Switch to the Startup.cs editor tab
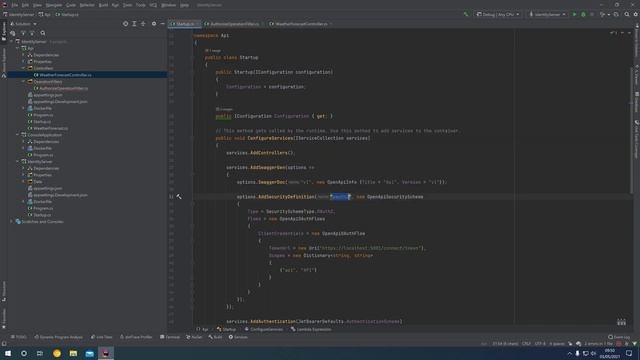The image size is (640, 360). (x=185, y=24)
